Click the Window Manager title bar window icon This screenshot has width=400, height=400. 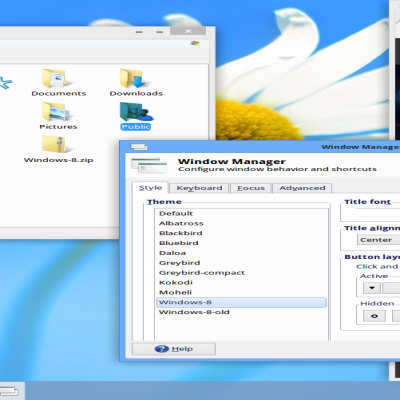coord(139,146)
